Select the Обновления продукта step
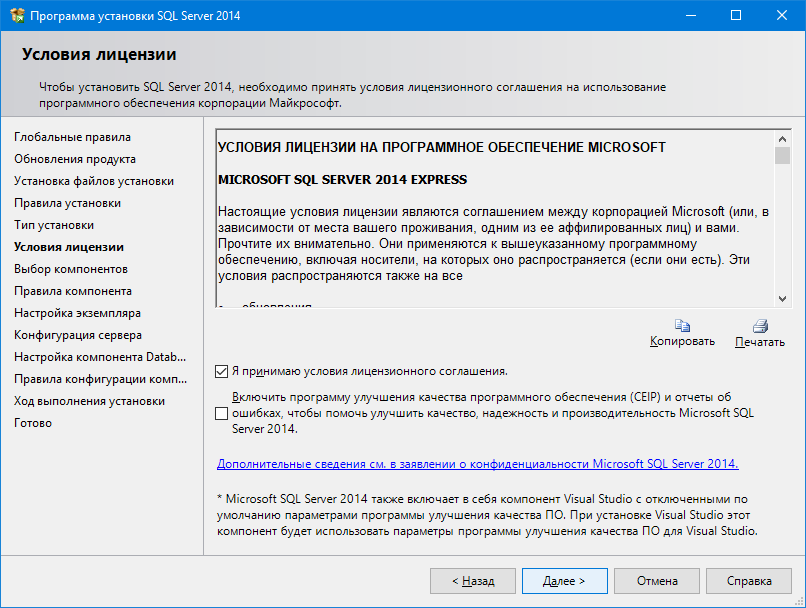 click(75, 159)
